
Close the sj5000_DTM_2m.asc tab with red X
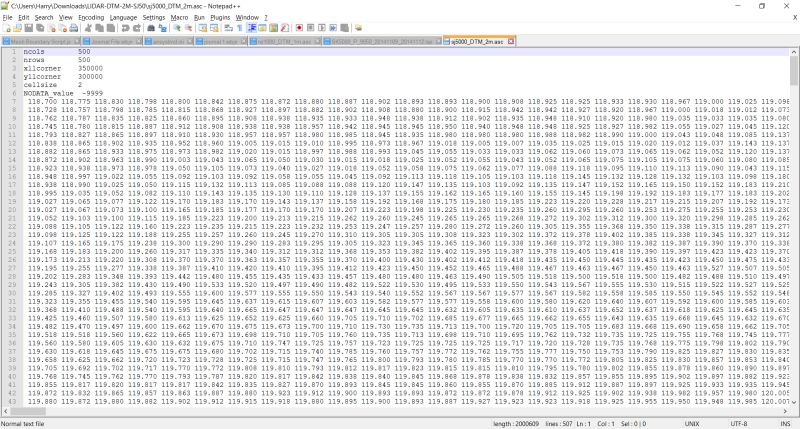pos(511,41)
